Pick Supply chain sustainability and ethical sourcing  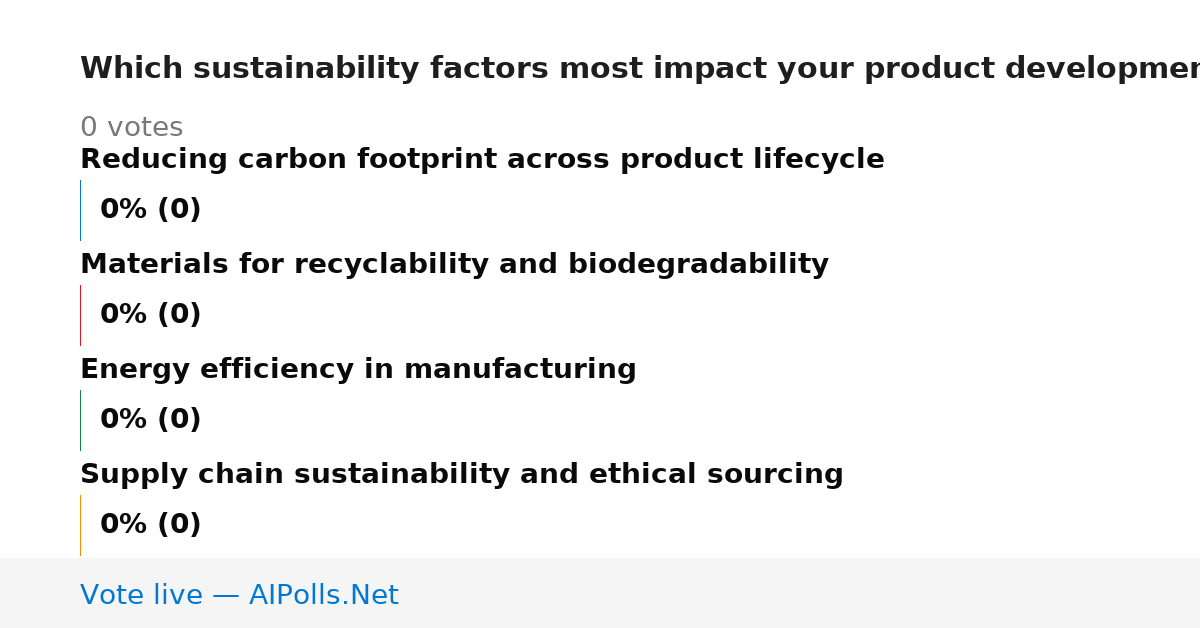[x=462, y=475]
